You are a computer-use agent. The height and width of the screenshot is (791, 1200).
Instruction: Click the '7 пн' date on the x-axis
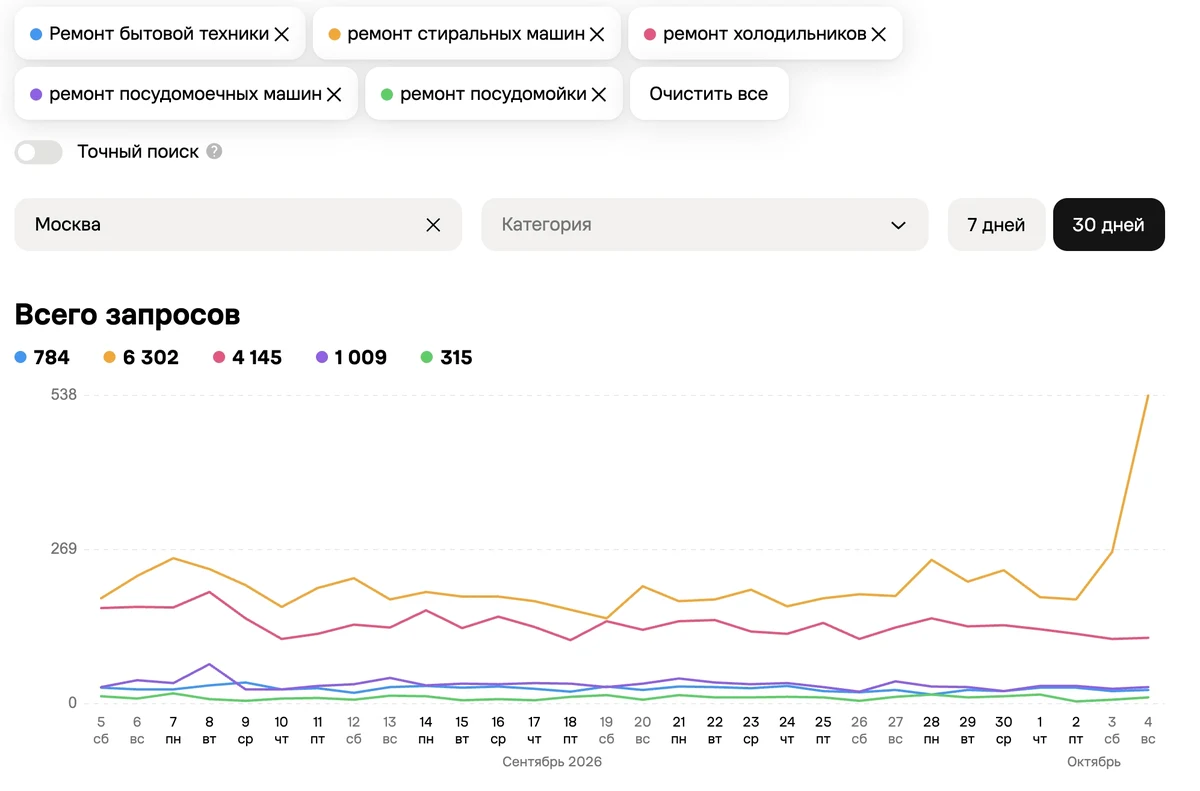(x=173, y=730)
